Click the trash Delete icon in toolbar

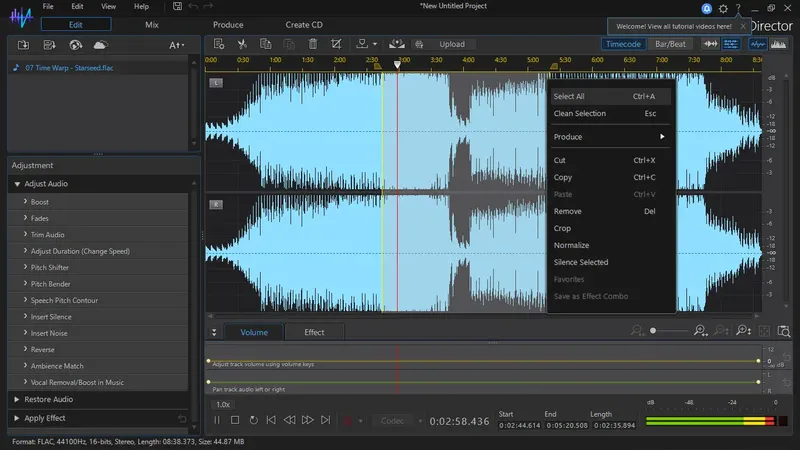coord(312,44)
